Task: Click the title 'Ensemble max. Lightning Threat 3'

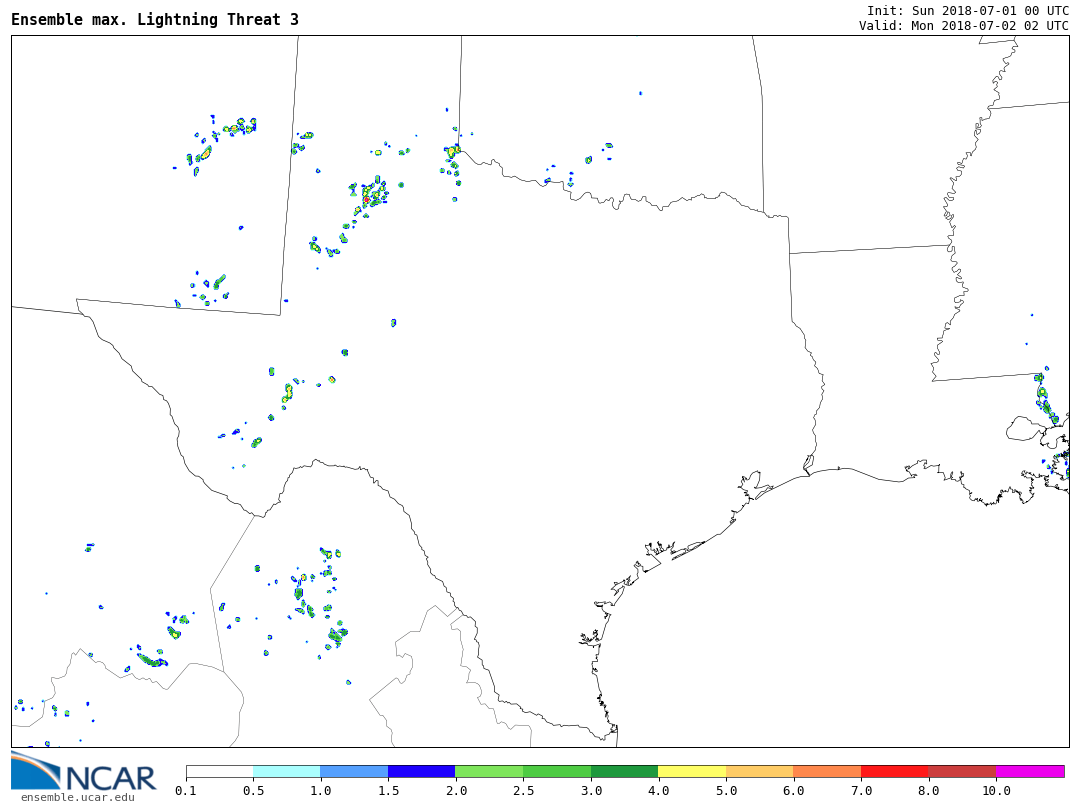Action: [x=155, y=19]
